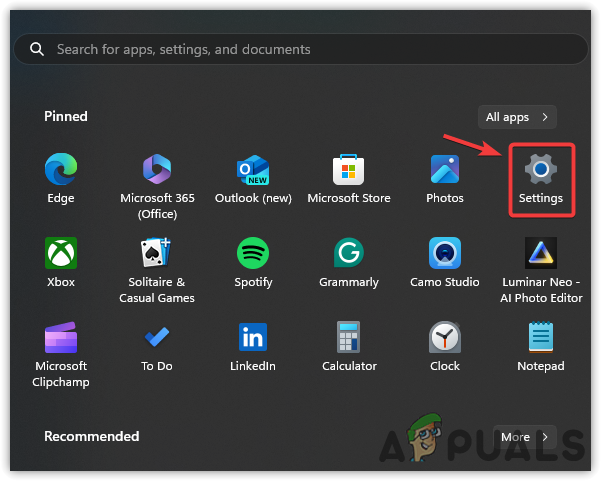
Task: Click the More button under Recommended
Action: 524,437
